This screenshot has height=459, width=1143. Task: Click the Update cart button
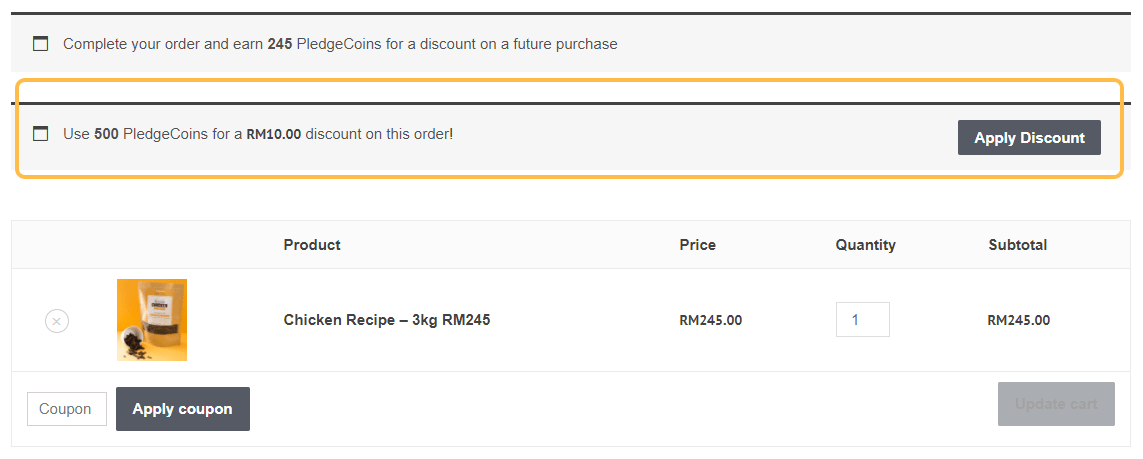pos(1056,404)
